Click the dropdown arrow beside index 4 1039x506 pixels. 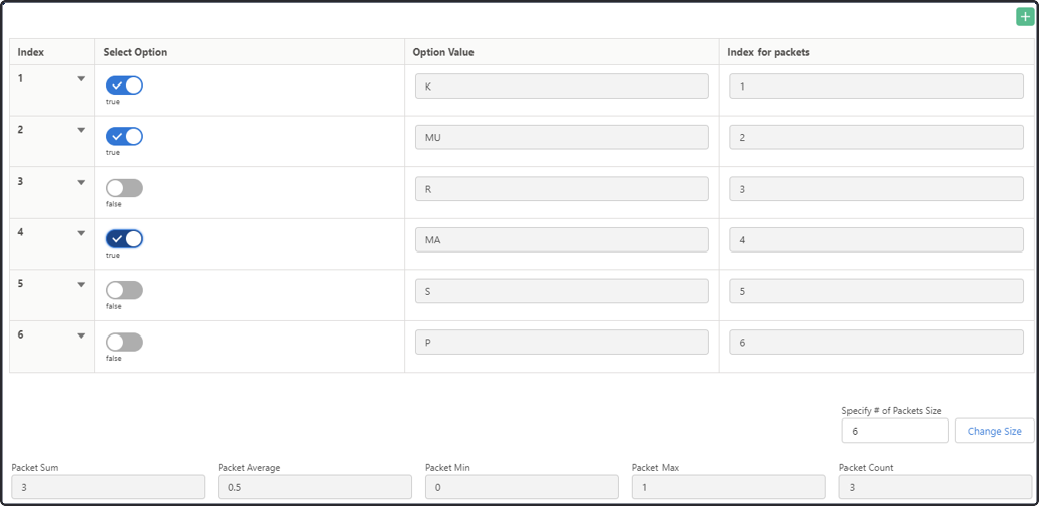coord(82,232)
